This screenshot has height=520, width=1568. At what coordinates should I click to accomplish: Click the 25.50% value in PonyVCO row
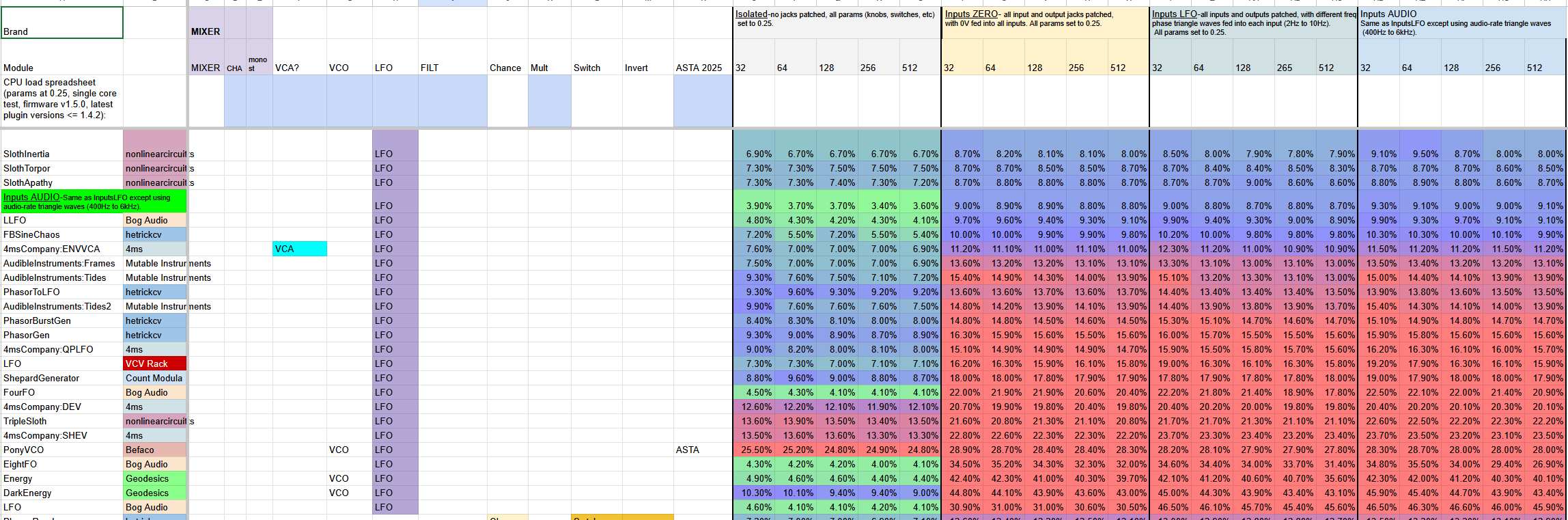(x=754, y=450)
